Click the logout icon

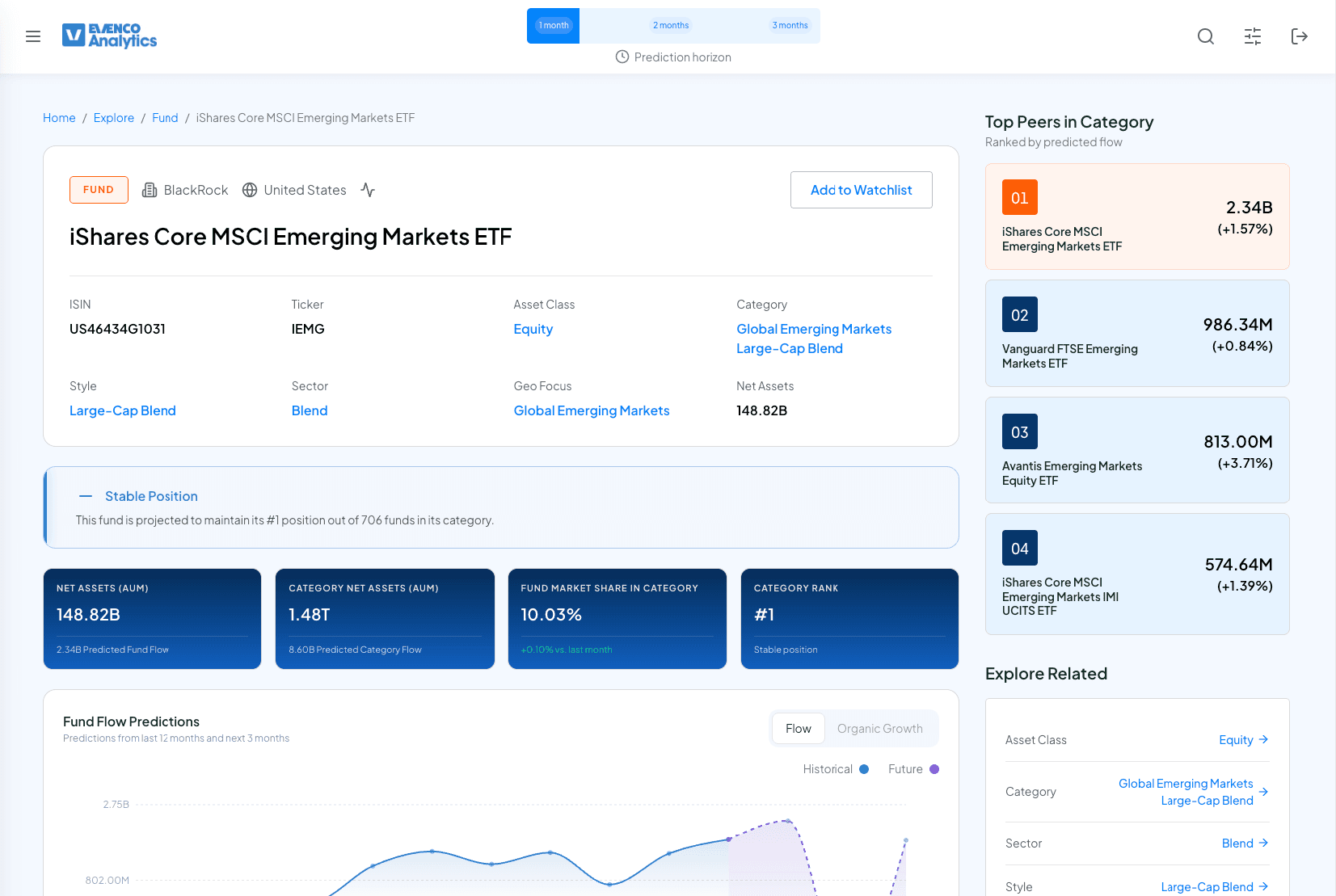(x=1299, y=36)
